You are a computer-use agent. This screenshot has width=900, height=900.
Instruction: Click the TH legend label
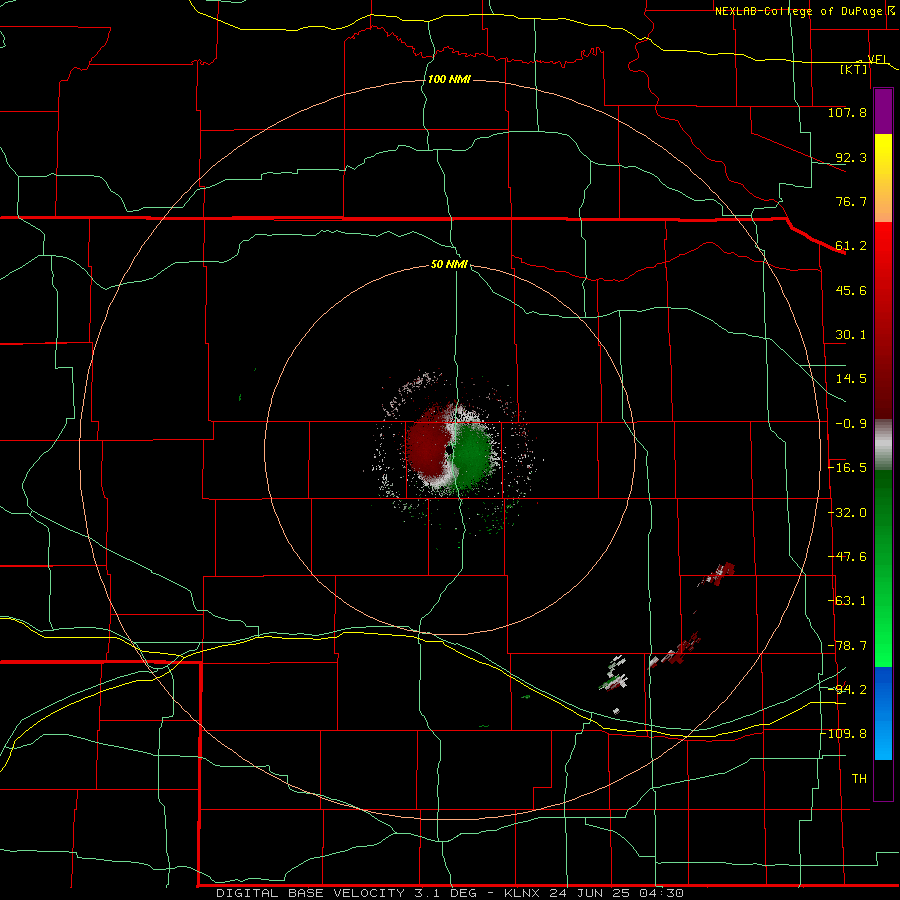coord(859,779)
